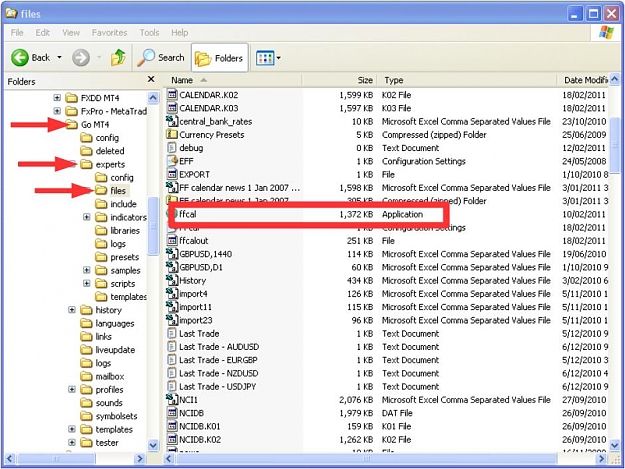Select the Last Trade - EURGBP document icon
The image size is (625, 469).
point(172,360)
